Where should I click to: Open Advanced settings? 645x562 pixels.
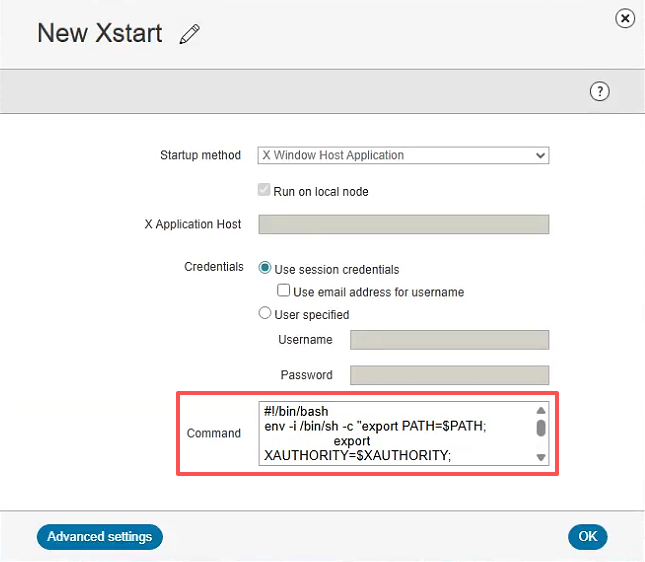click(99, 537)
